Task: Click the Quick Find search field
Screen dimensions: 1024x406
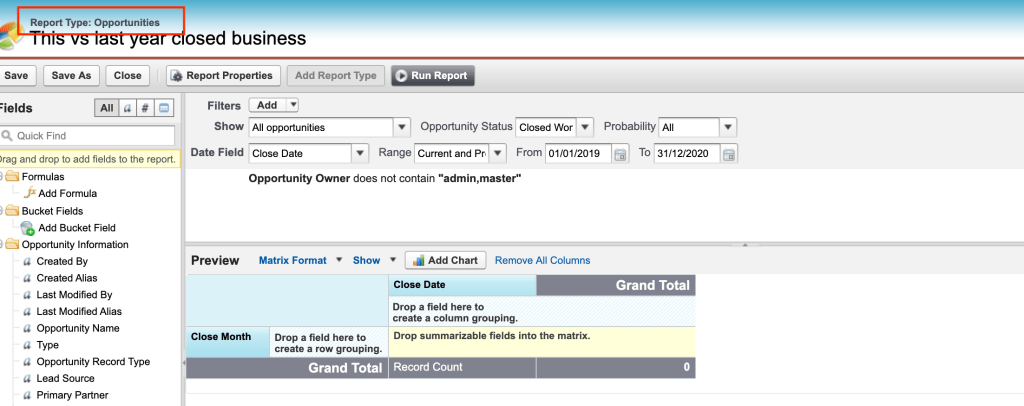Action: click(x=92, y=135)
